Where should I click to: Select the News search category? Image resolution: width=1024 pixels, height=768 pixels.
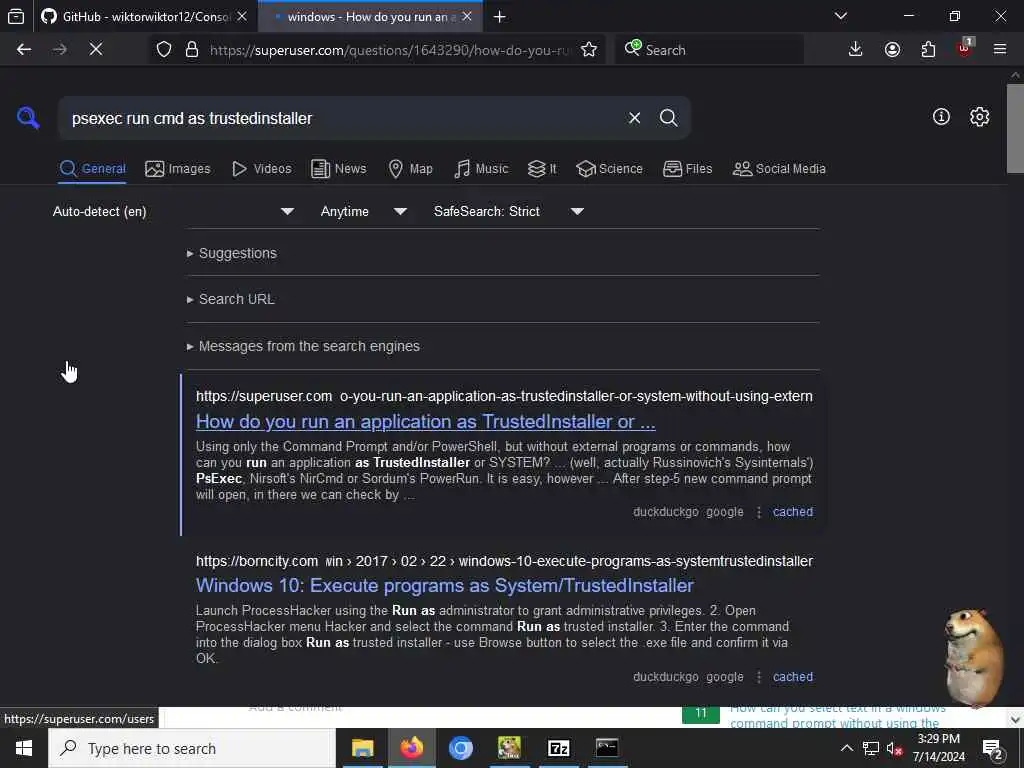[338, 169]
